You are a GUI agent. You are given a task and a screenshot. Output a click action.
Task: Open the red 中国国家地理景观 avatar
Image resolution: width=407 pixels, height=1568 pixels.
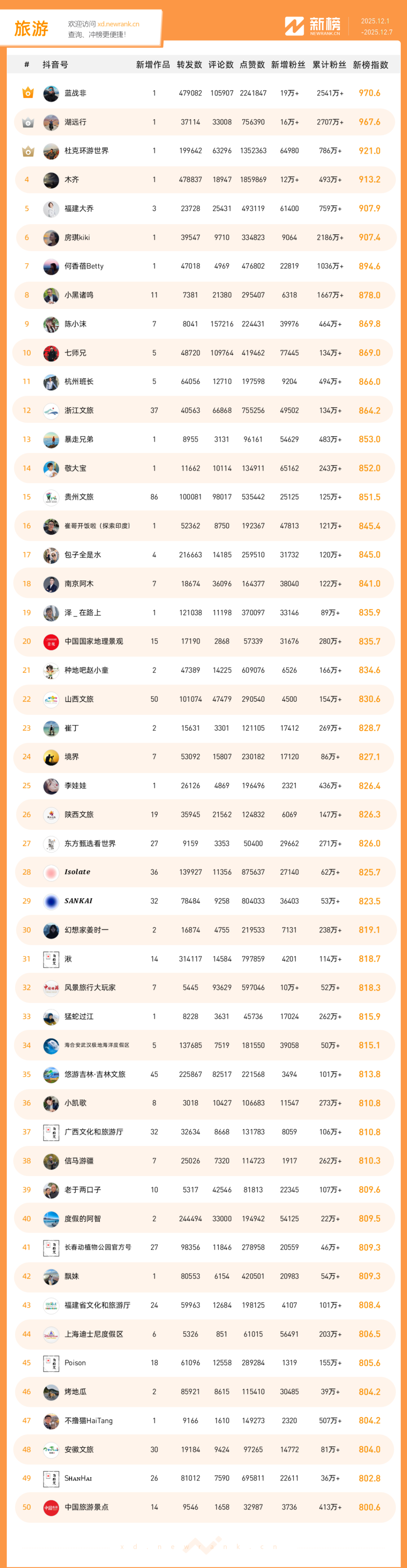(x=51, y=642)
